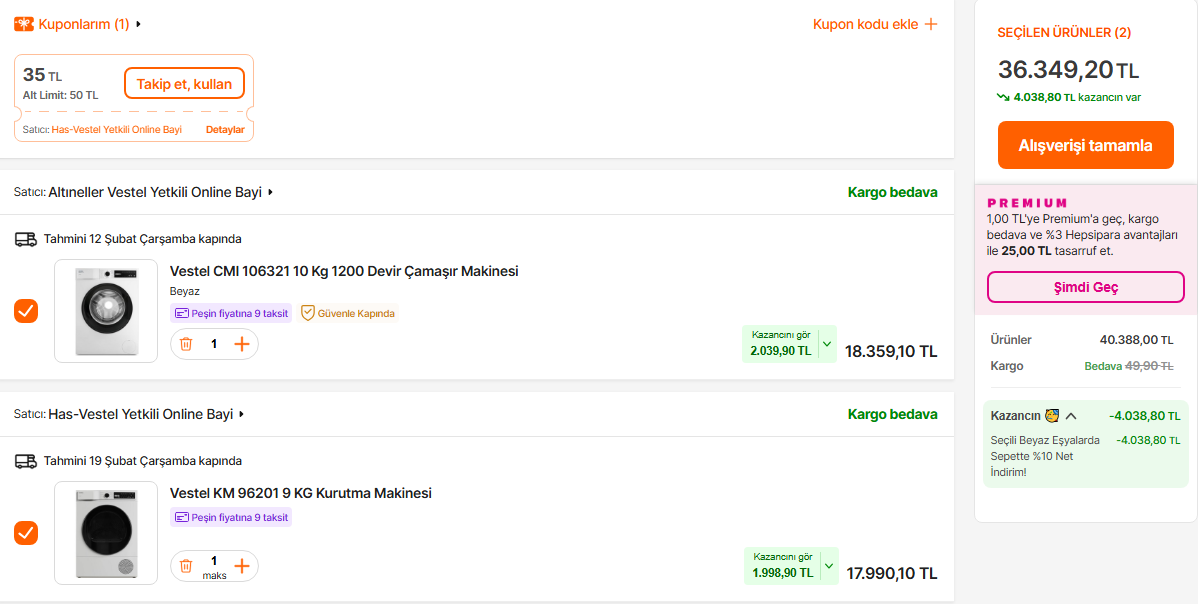Image resolution: width=1198 pixels, height=604 pixels.
Task: Click the Kazancın emoji icon
Action: (x=1052, y=416)
